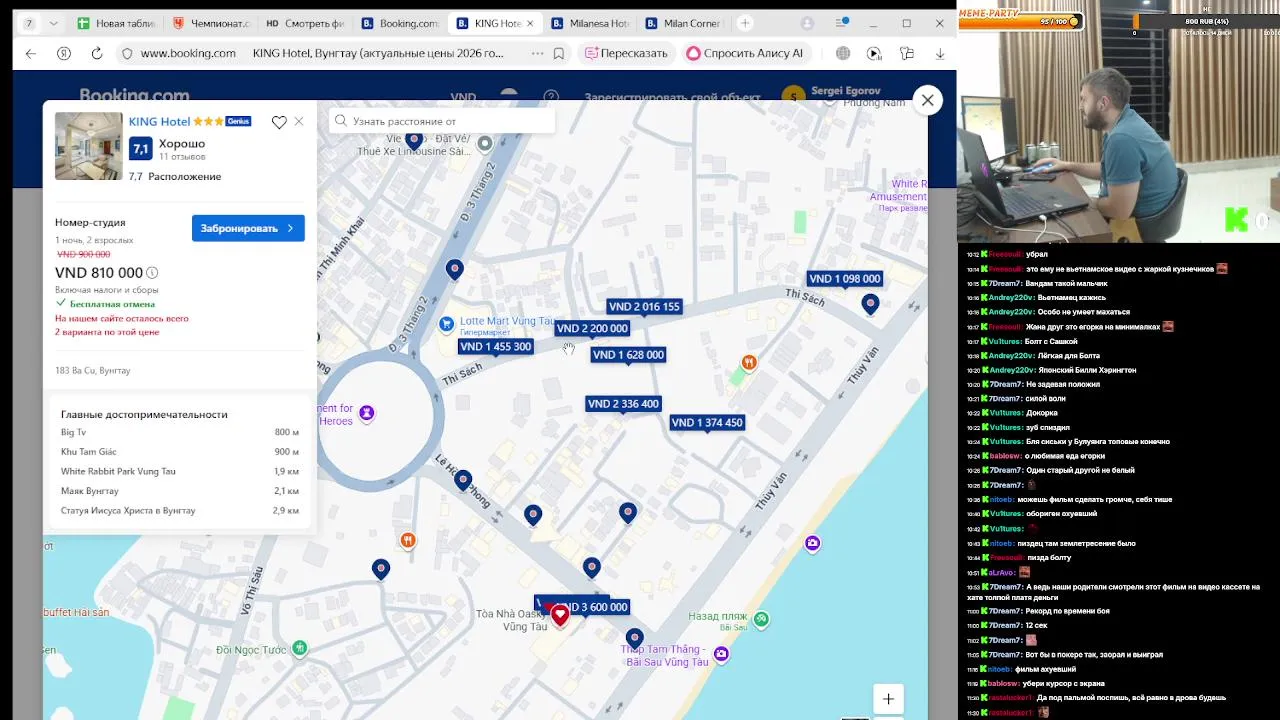Click the hotel pin near Thuê Xe Limousine
This screenshot has width=1280, height=720.
pos(414,141)
